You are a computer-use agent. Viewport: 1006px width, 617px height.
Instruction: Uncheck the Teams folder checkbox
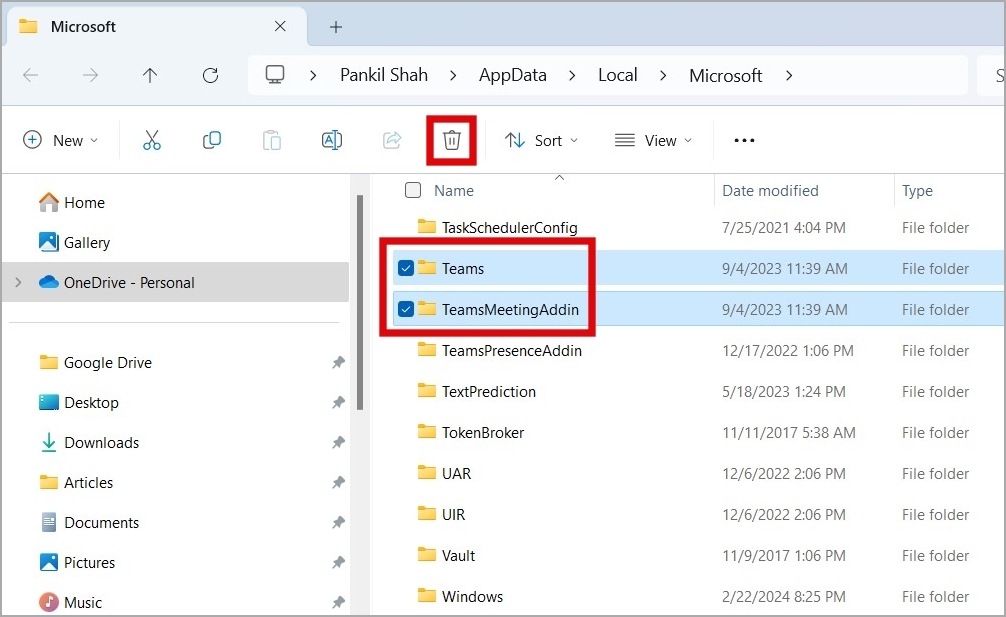(x=405, y=268)
